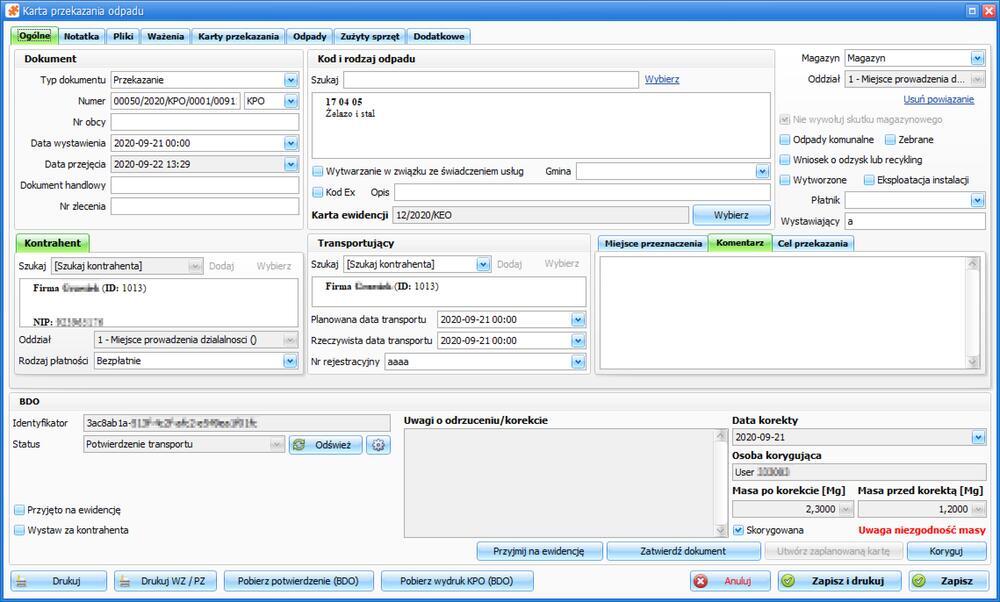Click the BDO settings gear icon

(x=378, y=445)
